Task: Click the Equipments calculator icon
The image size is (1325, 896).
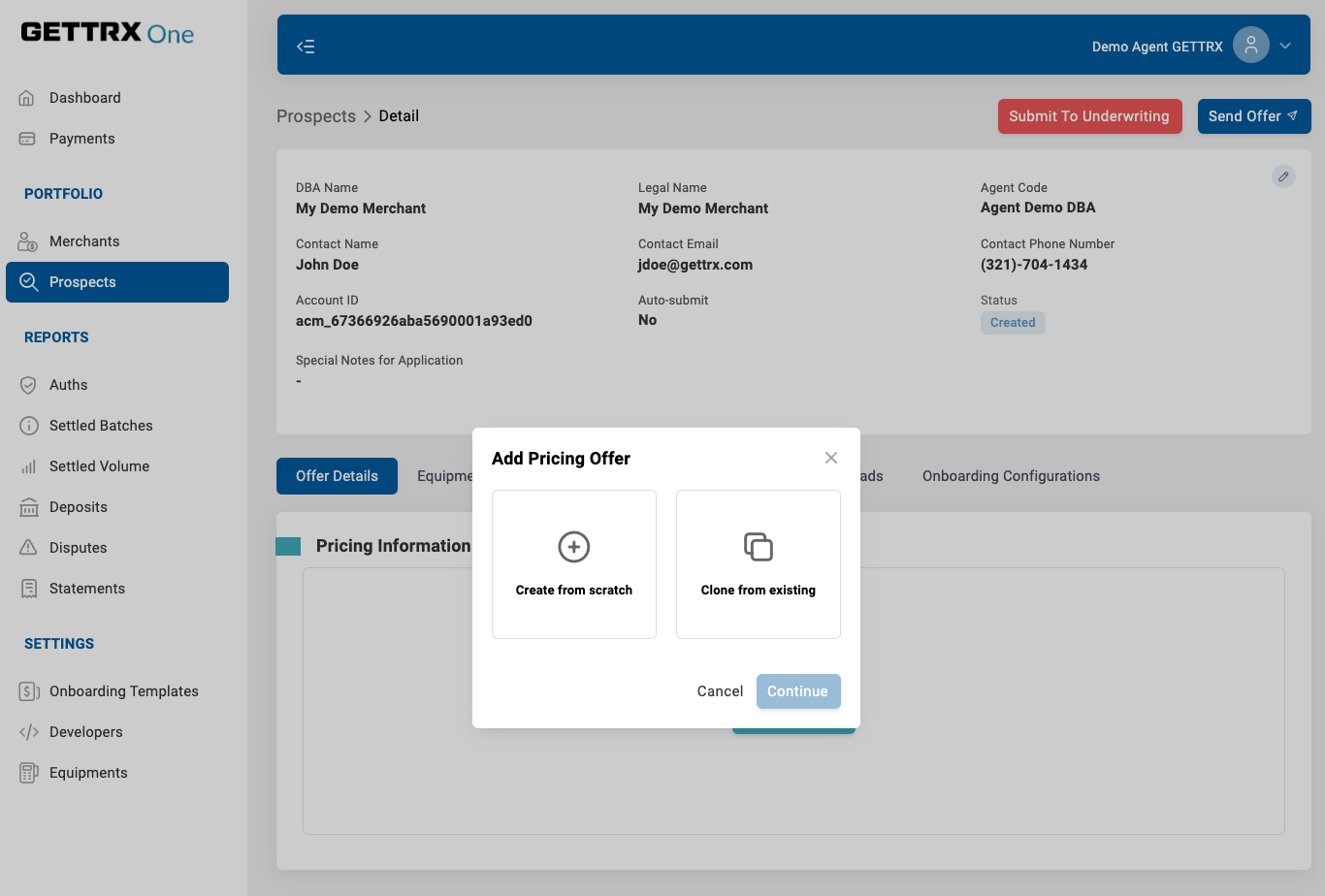Action: coord(29,773)
